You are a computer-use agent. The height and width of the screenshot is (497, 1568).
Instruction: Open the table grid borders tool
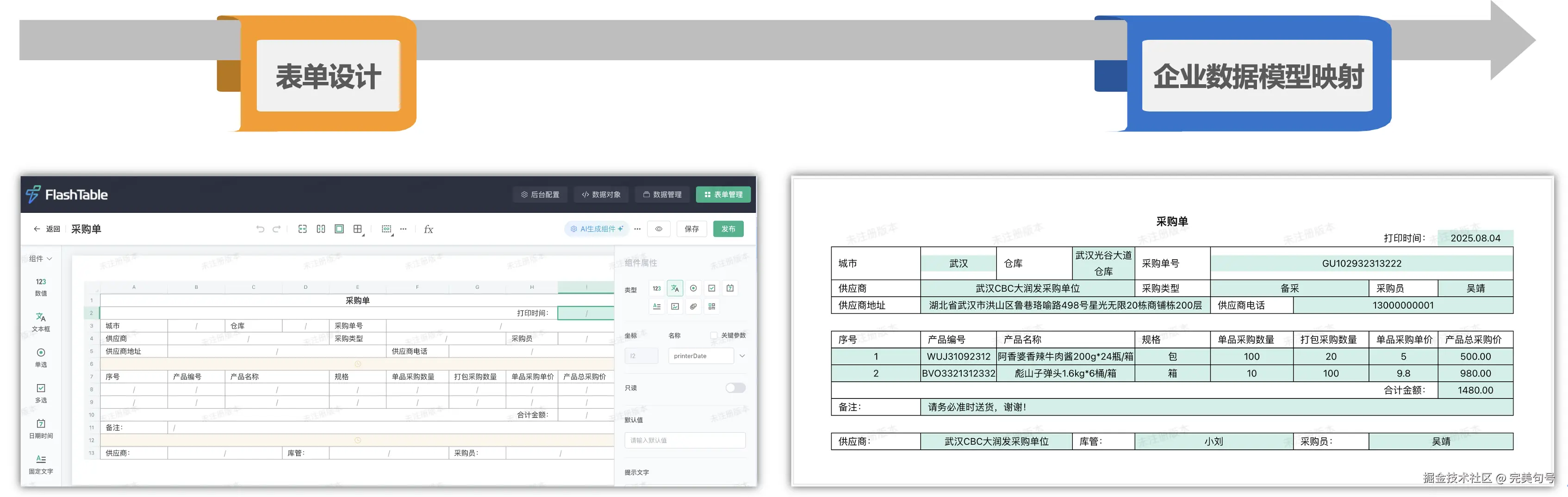358,230
